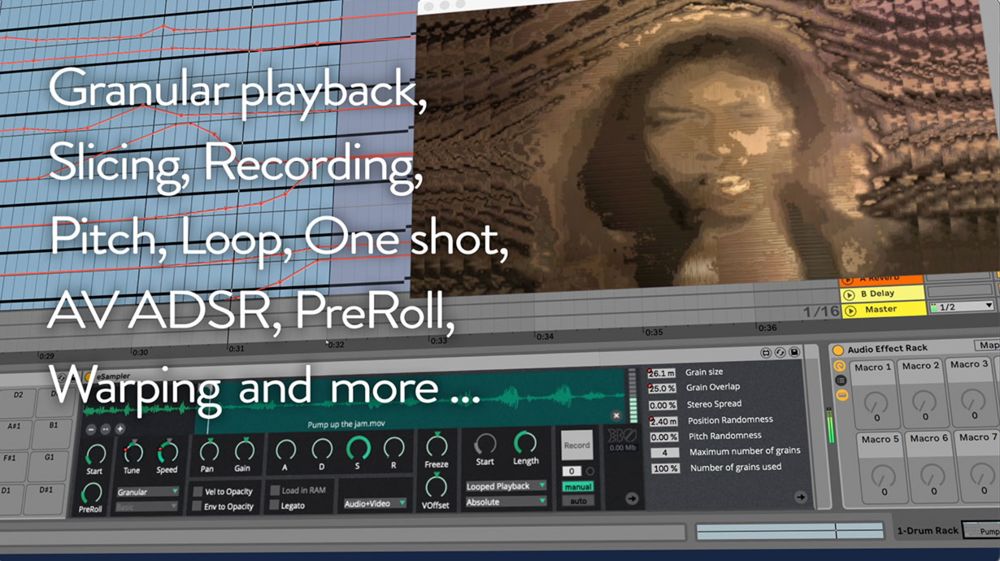Click the 'Pump up the jam.mov' file name

346,424
